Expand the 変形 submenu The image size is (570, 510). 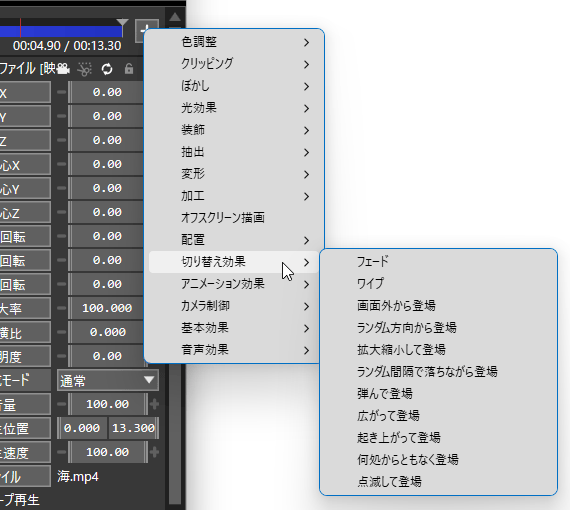[x=234, y=174]
